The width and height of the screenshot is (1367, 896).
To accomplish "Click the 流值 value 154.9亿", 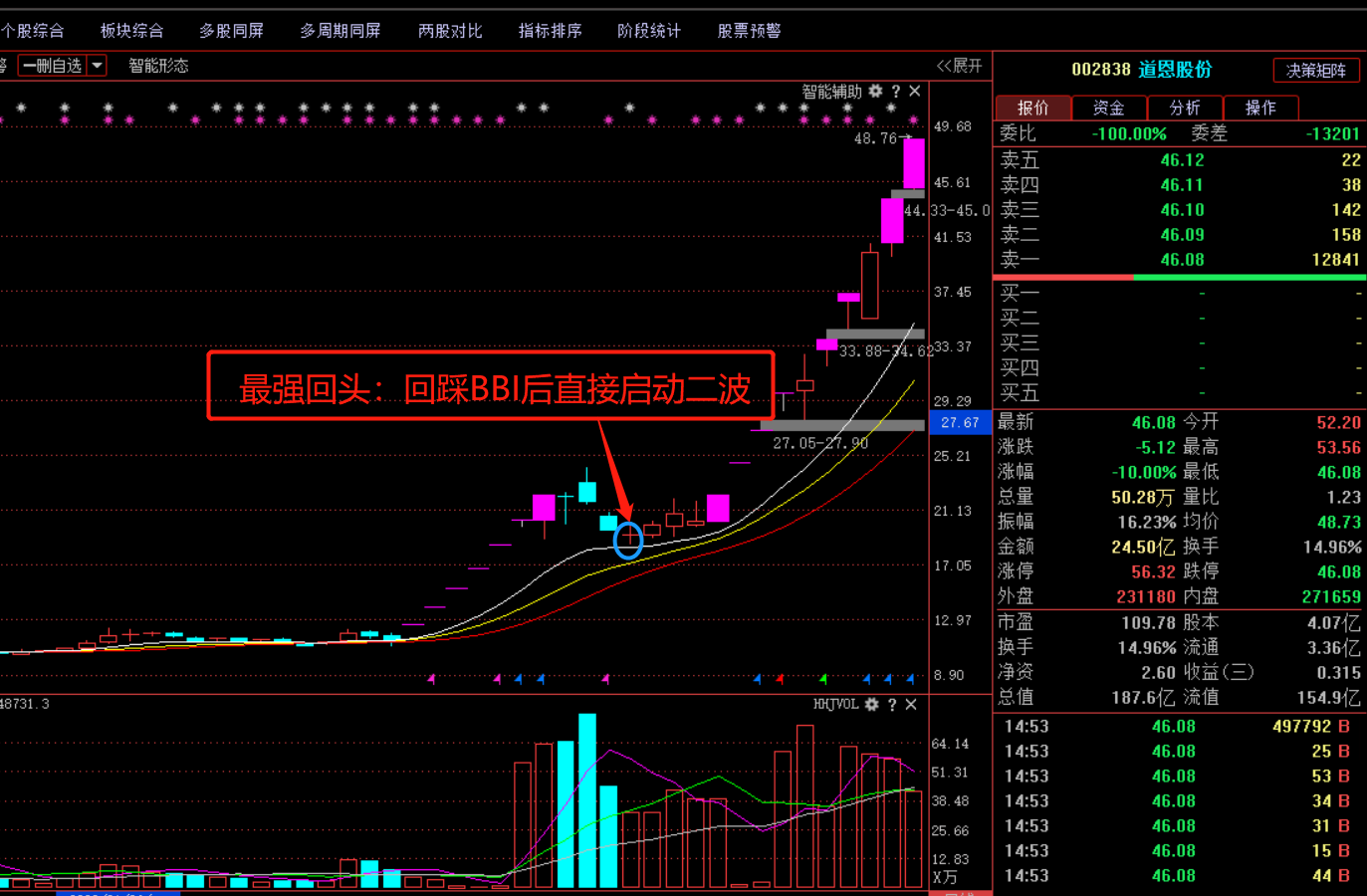I will click(1328, 697).
